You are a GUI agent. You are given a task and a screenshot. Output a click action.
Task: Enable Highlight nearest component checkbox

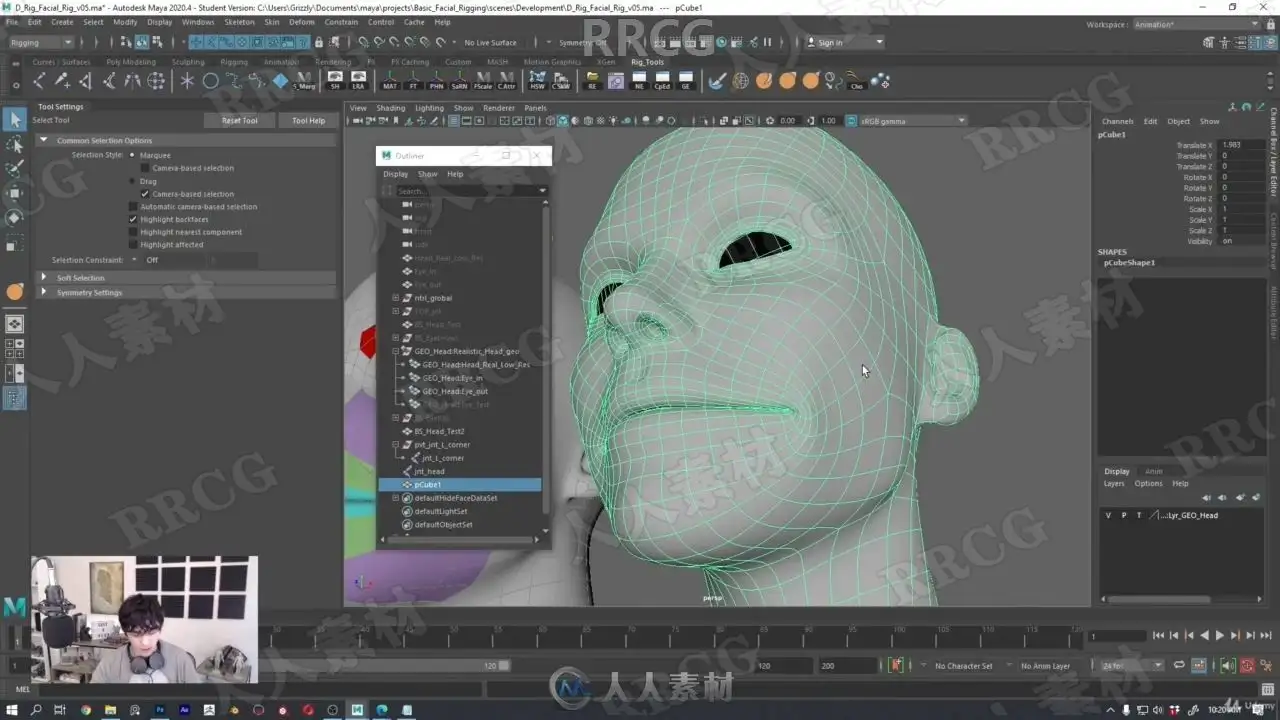point(133,232)
